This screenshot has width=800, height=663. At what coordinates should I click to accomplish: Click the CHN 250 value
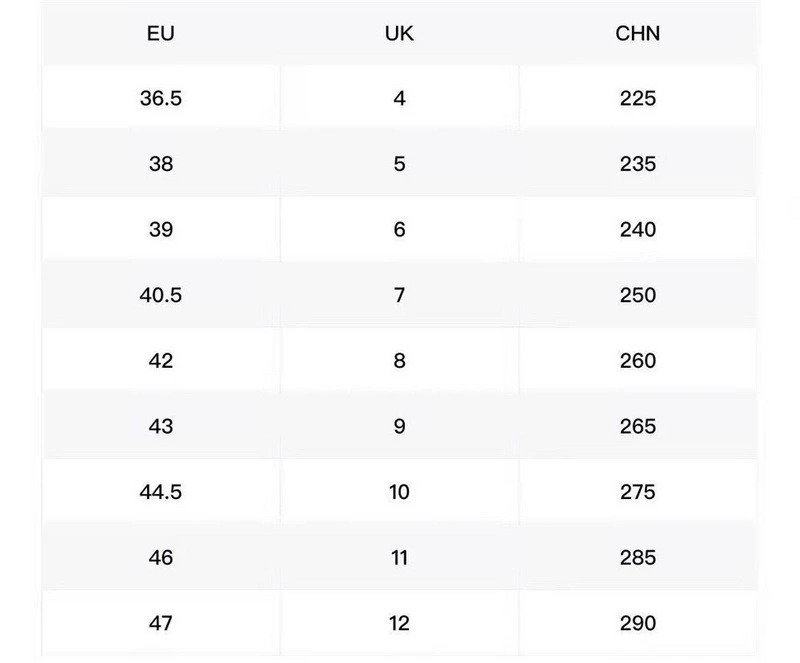coord(638,295)
